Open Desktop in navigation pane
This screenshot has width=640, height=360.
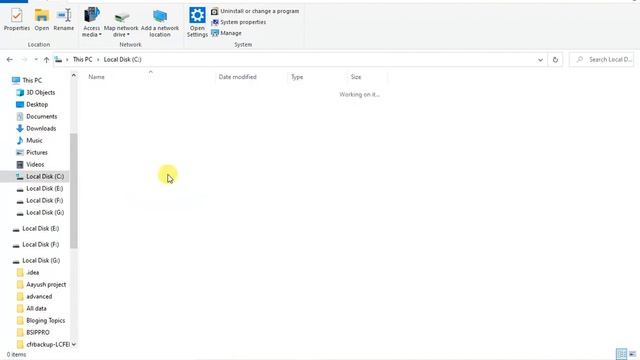[x=37, y=104]
